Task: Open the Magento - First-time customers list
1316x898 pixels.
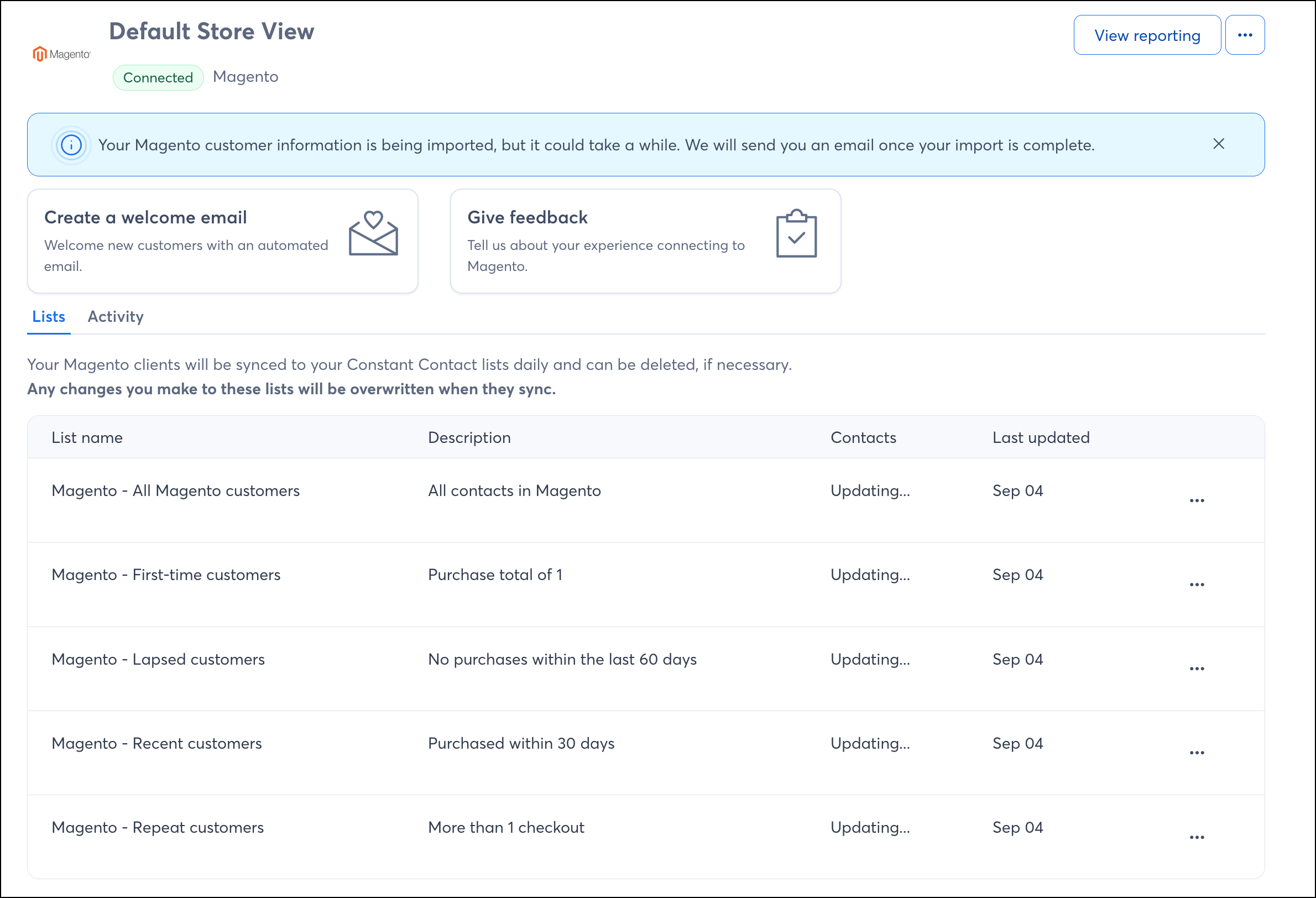Action: [166, 575]
